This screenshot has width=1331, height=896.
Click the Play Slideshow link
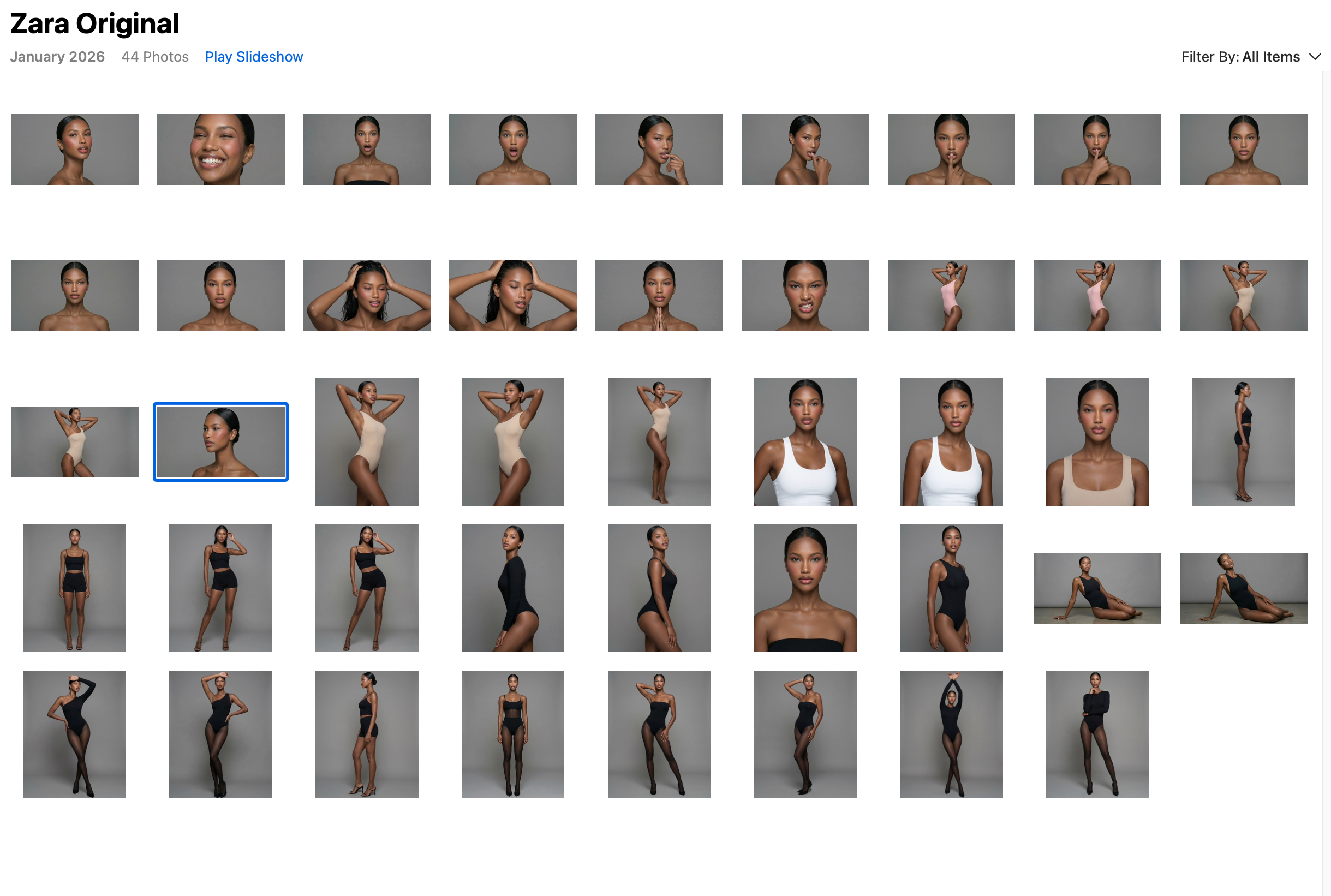pyautogui.click(x=254, y=57)
